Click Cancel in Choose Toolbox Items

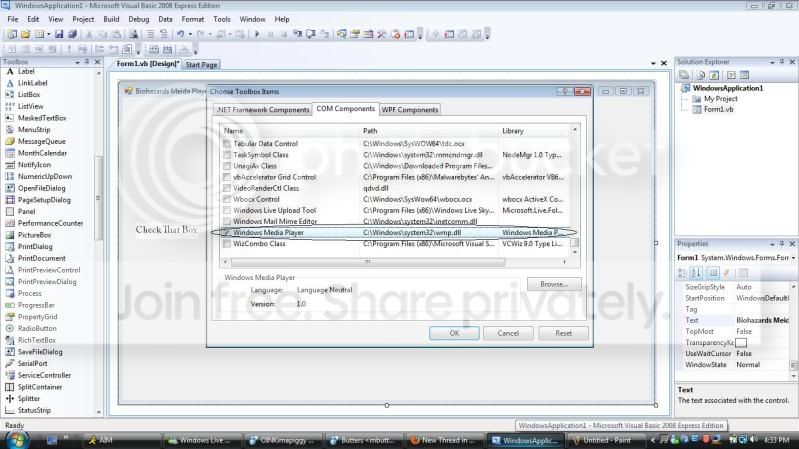(508, 333)
